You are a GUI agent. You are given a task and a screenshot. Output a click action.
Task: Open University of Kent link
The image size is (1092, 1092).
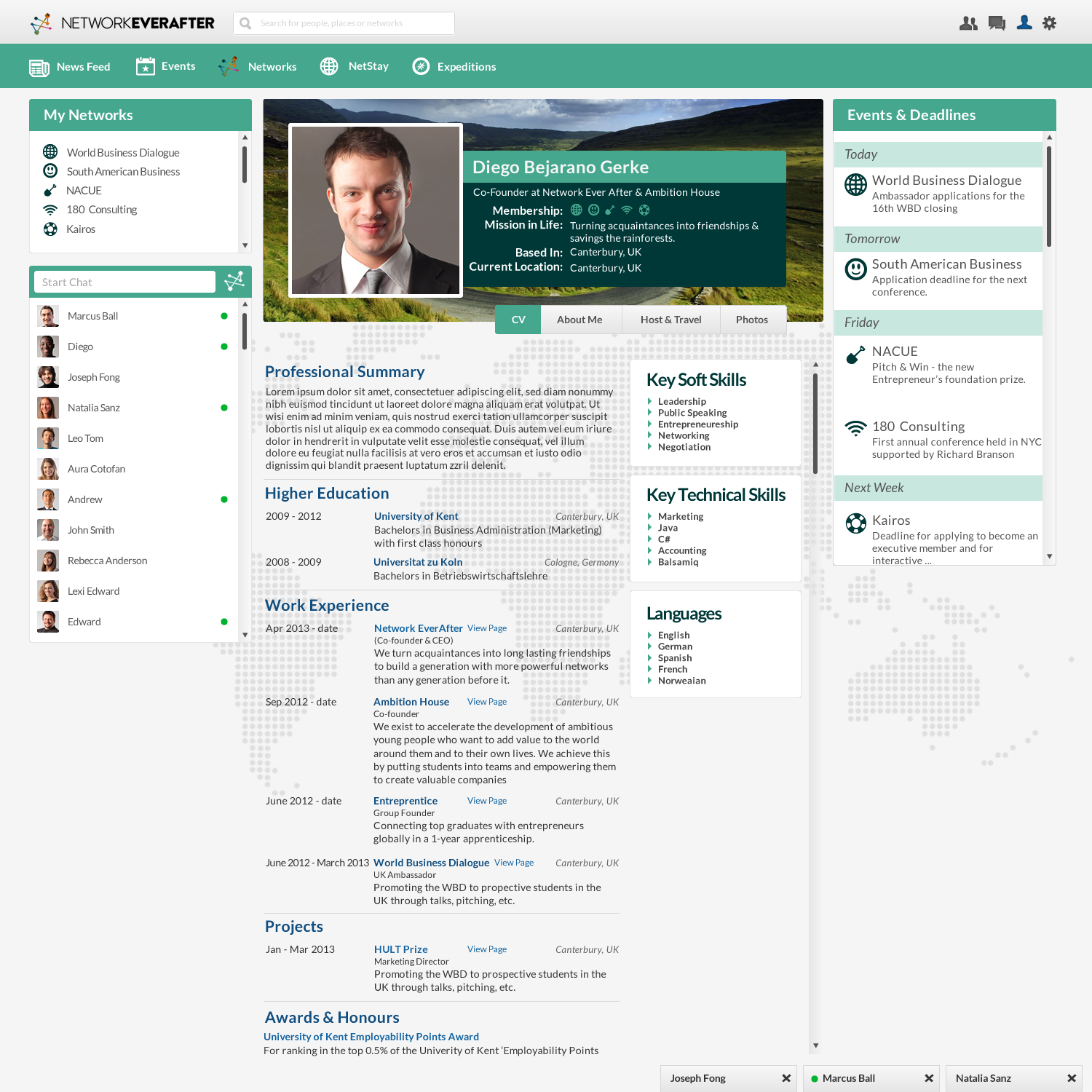(416, 516)
